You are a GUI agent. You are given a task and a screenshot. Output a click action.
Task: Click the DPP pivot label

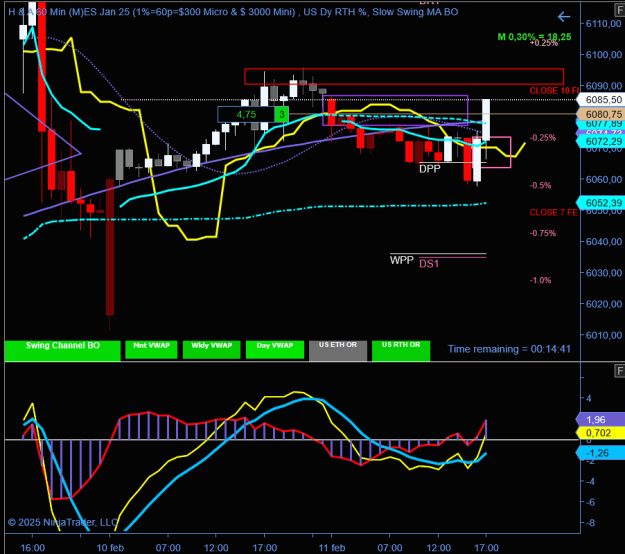(430, 169)
